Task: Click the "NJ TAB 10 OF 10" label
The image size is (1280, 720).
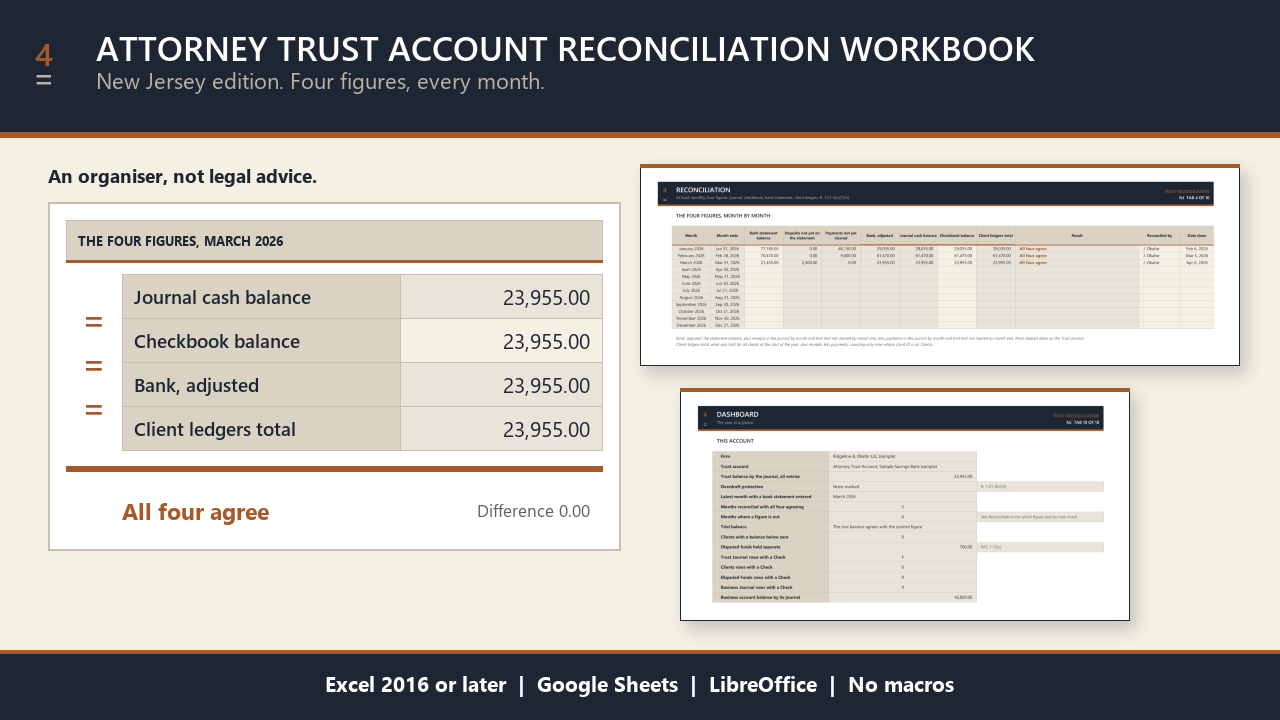Action: (1083, 423)
